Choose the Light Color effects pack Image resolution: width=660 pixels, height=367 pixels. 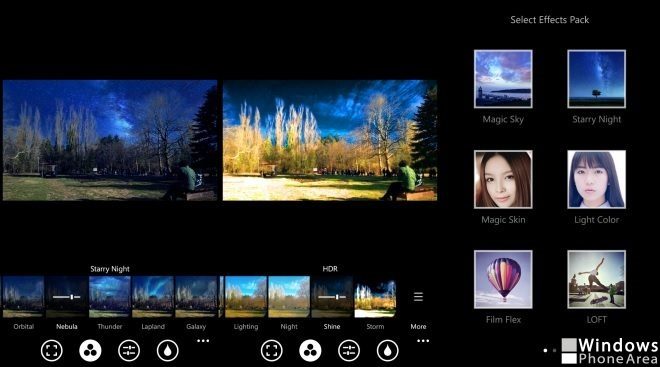[596, 179]
